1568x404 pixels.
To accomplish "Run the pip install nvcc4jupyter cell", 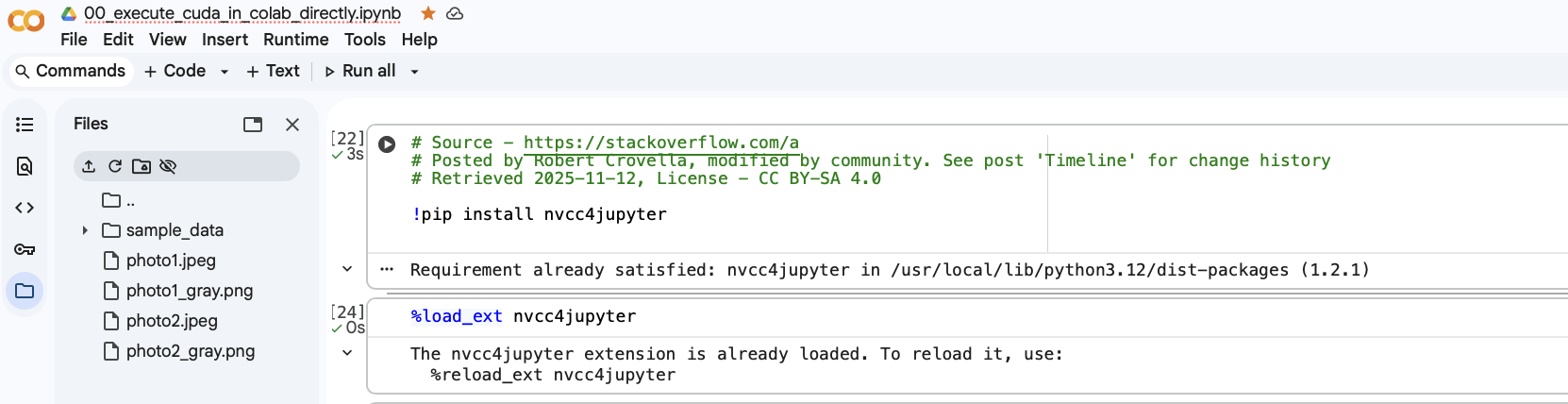I will pos(387,144).
